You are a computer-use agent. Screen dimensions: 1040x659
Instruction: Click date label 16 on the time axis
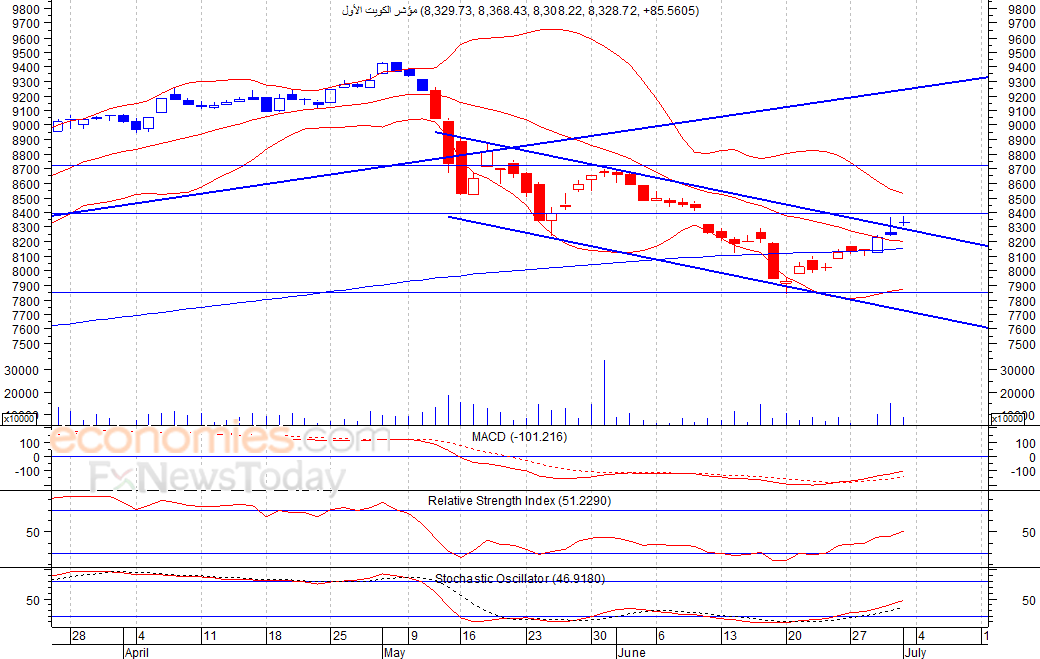pos(469,636)
